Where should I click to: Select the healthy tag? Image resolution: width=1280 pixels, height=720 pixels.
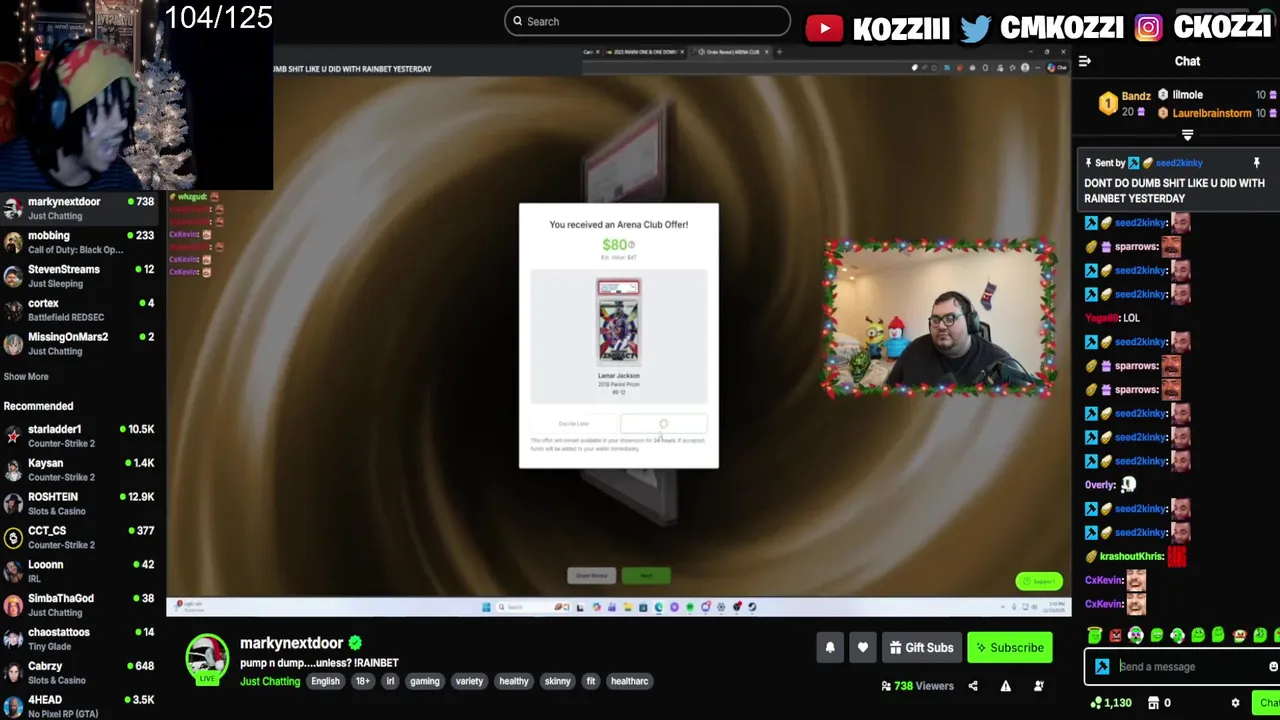514,682
